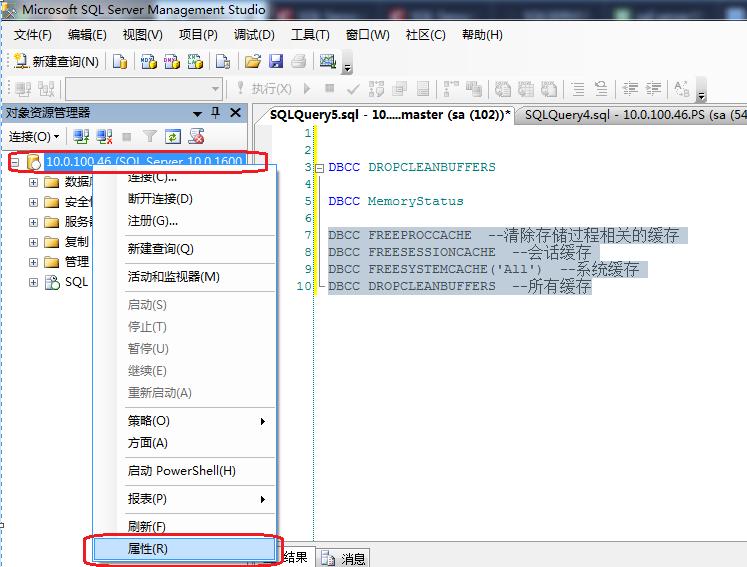Save the query with the floppy disk icon
Image resolution: width=747 pixels, height=567 pixels.
coord(276,61)
